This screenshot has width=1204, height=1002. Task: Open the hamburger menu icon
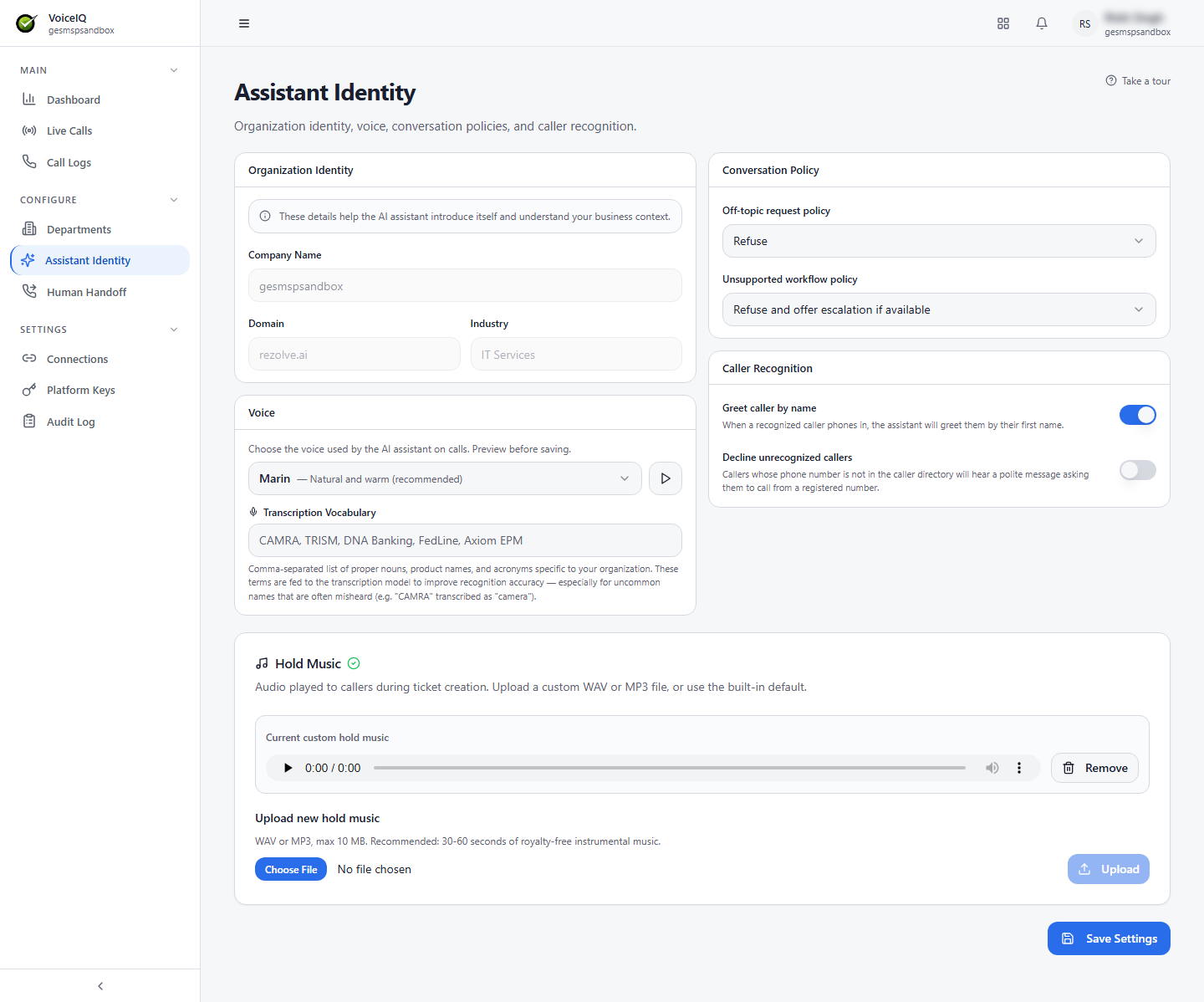[x=244, y=23]
